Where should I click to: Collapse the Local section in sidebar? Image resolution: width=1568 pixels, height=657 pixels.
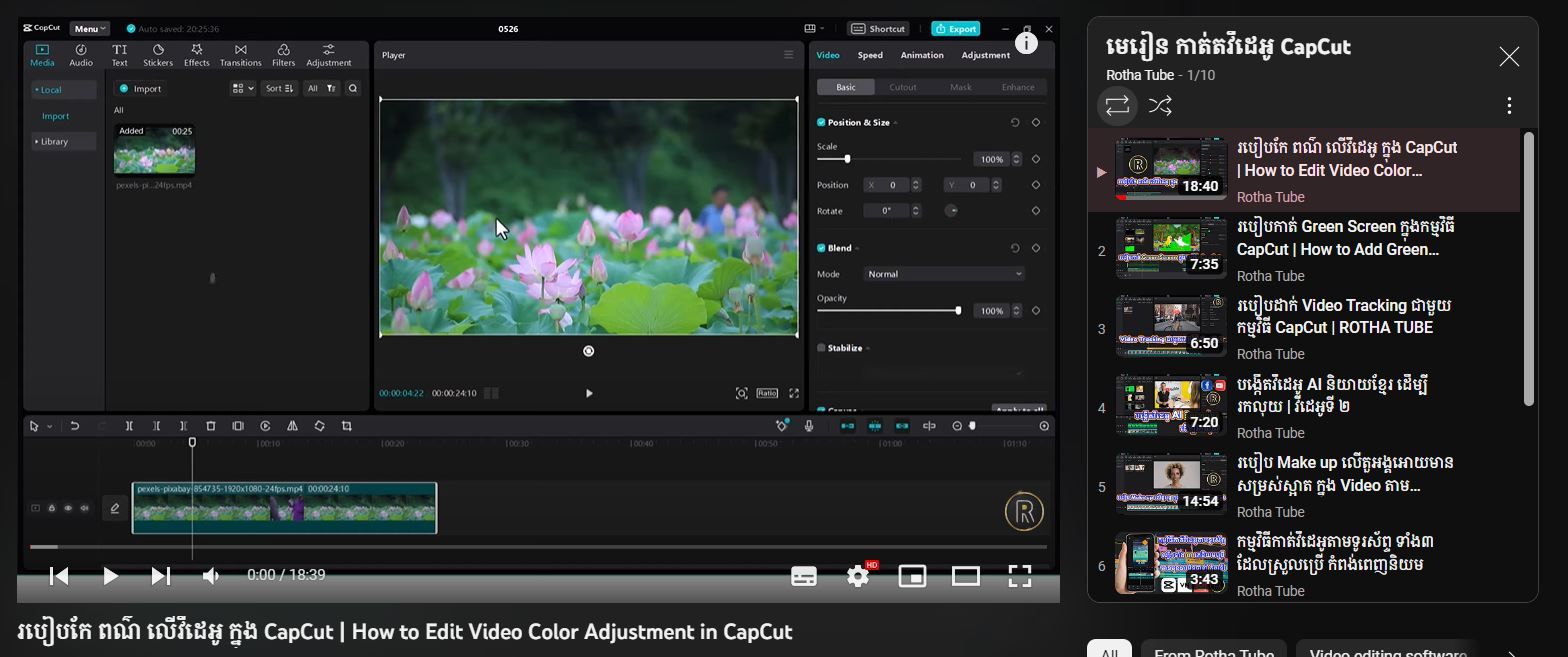coord(64,90)
